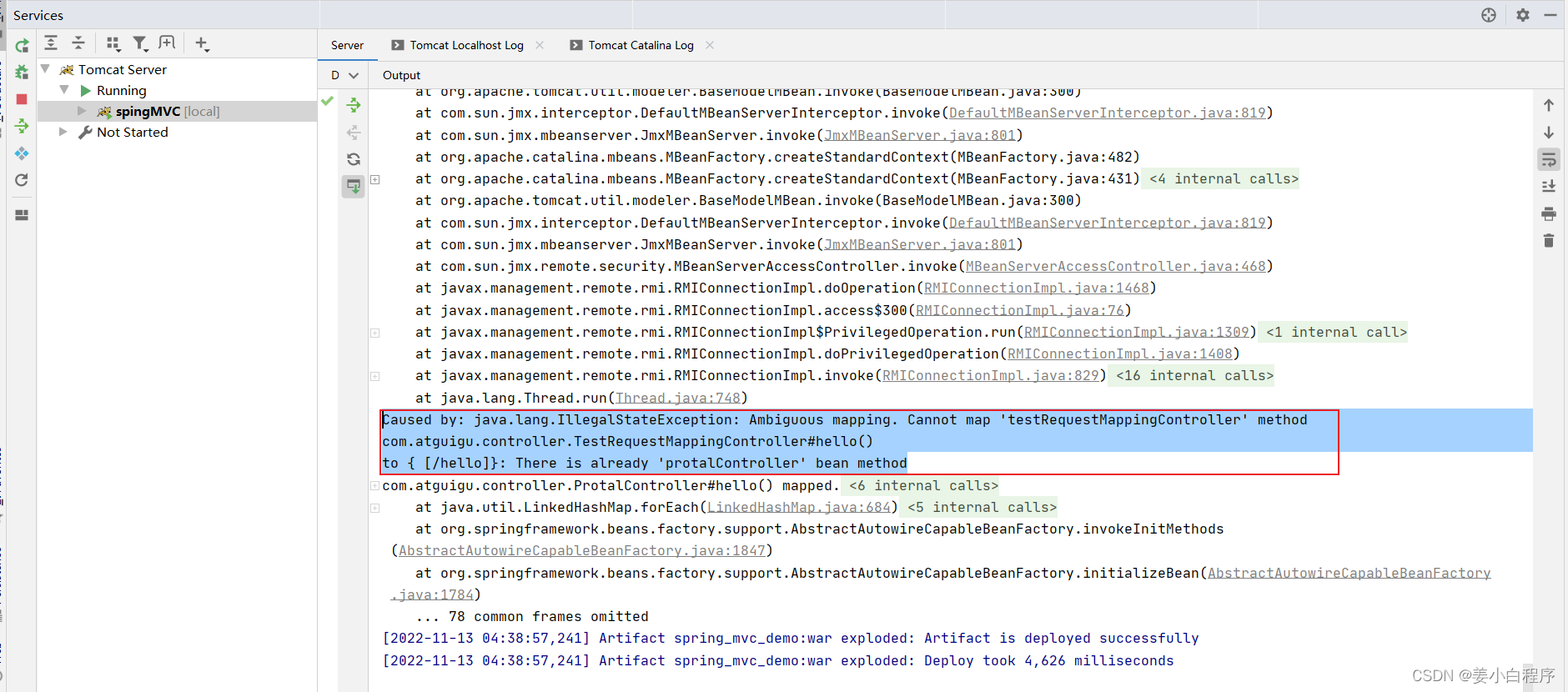1568x692 pixels.
Task: Click the green deploy arrow next to output
Action: coord(354,105)
